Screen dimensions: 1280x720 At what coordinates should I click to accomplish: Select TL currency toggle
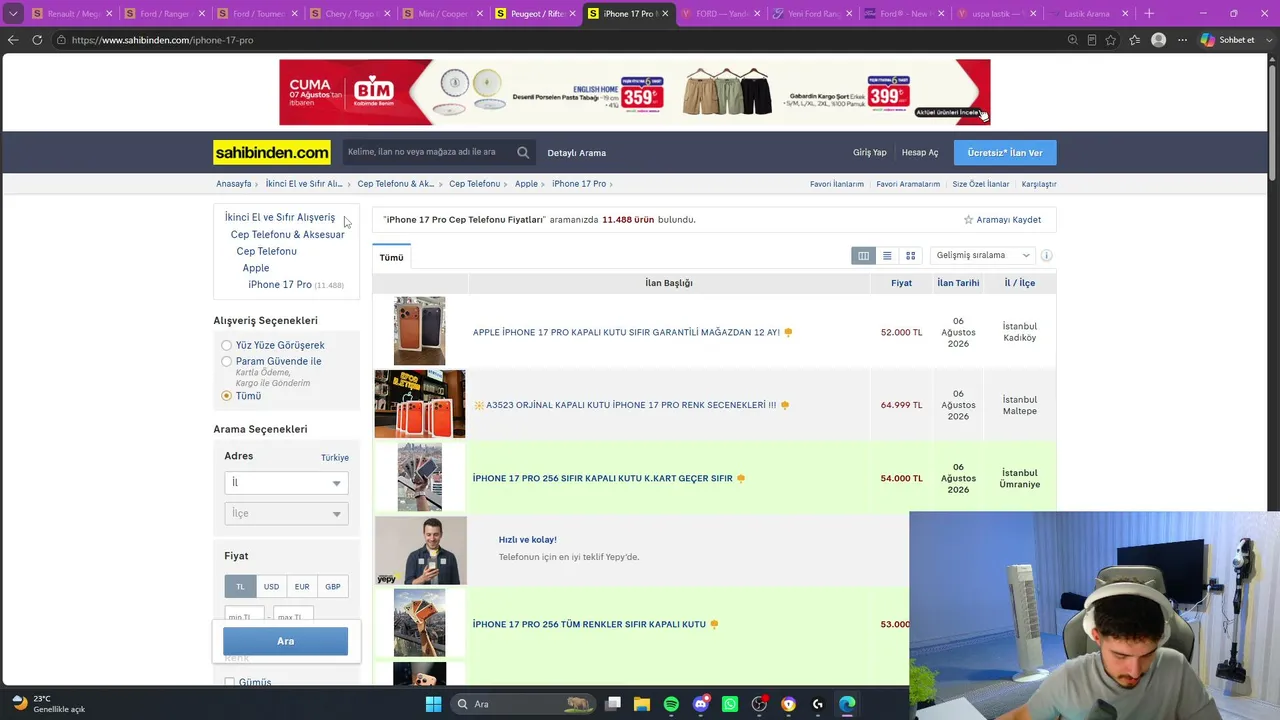click(x=240, y=587)
